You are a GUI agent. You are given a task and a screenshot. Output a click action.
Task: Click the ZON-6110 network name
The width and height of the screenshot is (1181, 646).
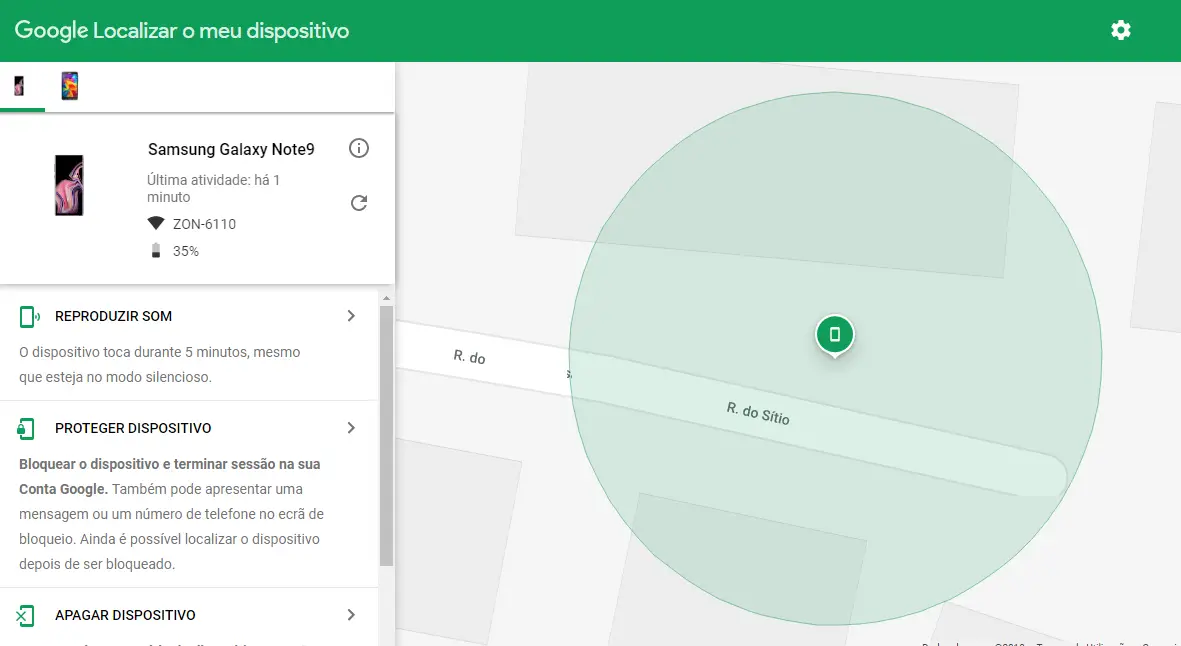click(x=204, y=224)
